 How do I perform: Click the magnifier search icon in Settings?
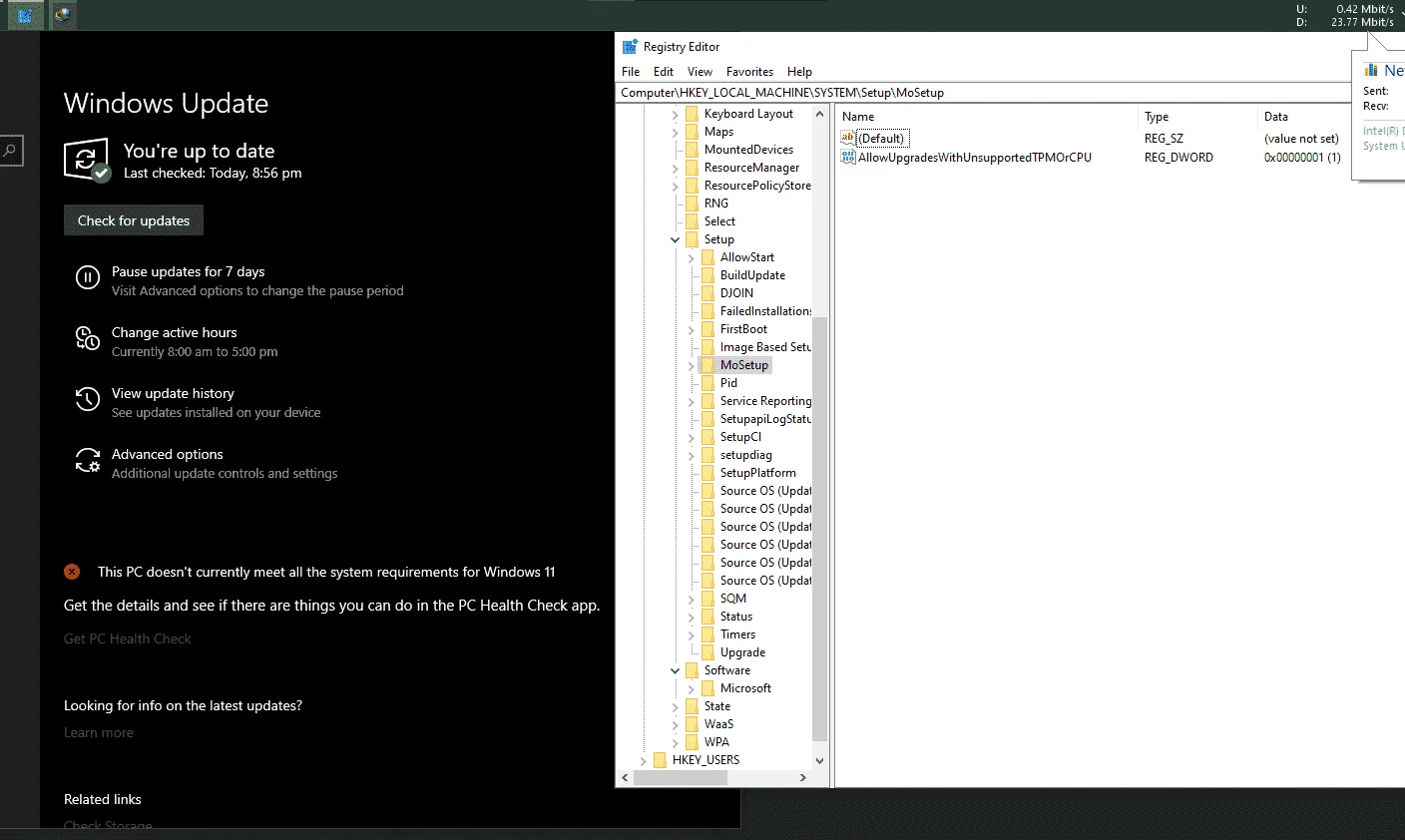tap(9, 151)
